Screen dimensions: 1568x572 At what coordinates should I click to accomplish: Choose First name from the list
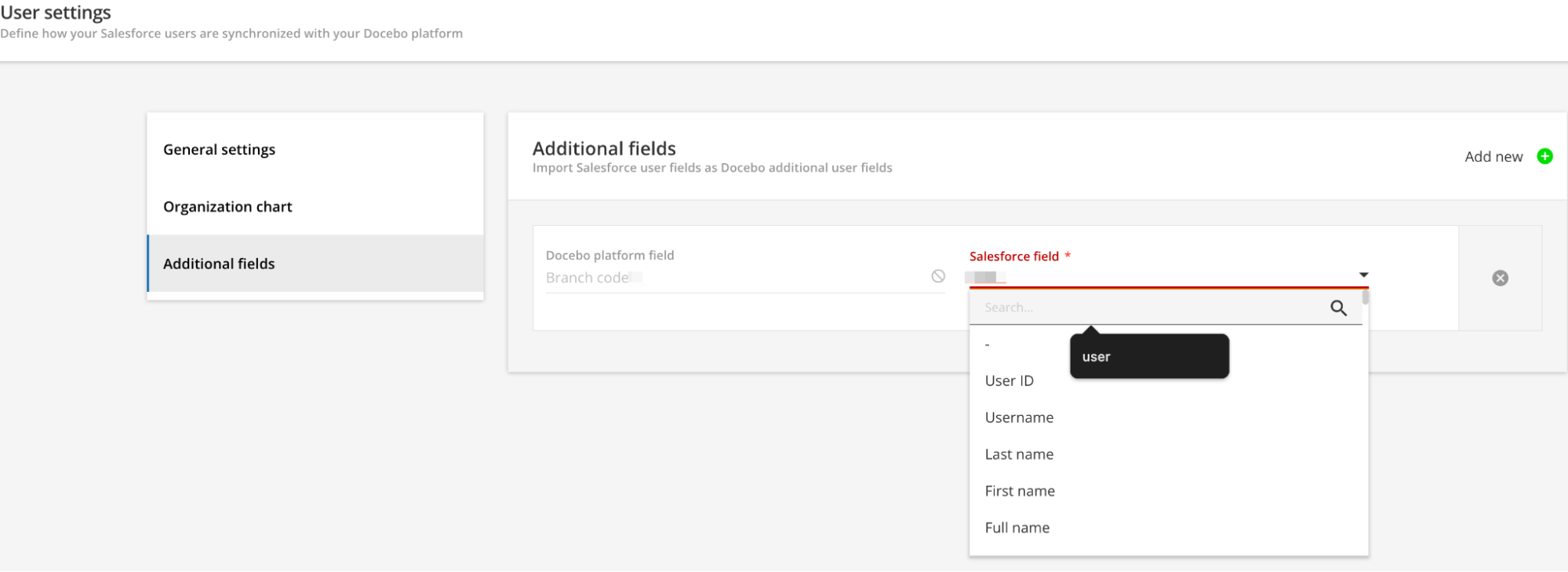pos(1169,491)
